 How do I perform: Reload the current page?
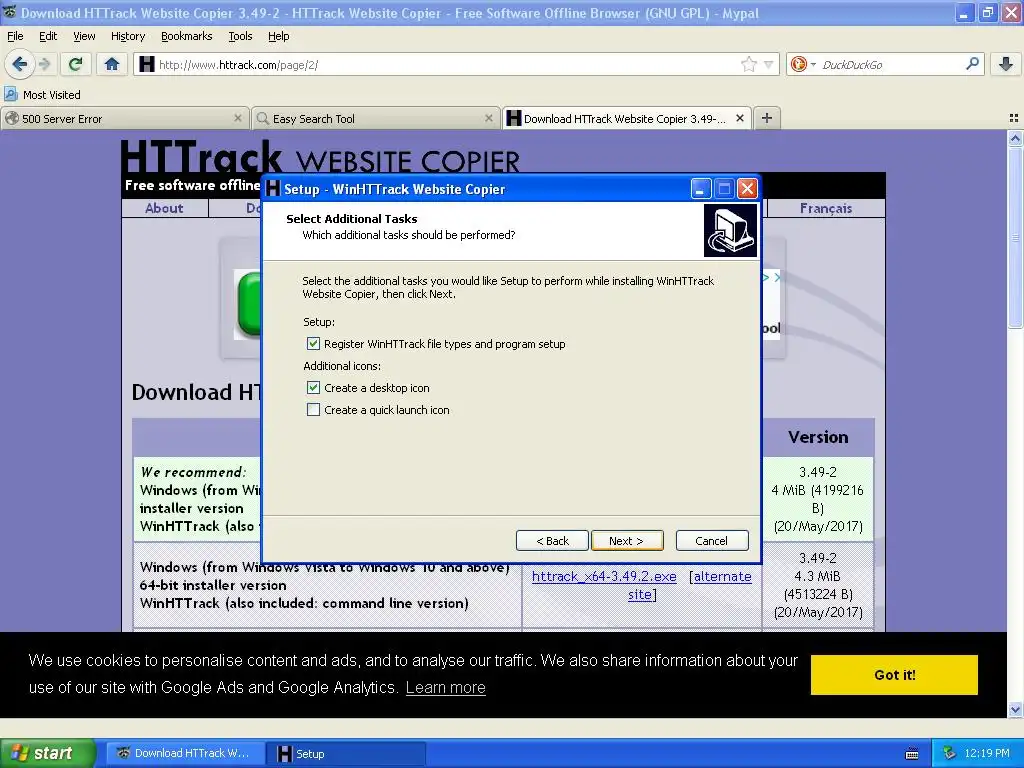76,64
